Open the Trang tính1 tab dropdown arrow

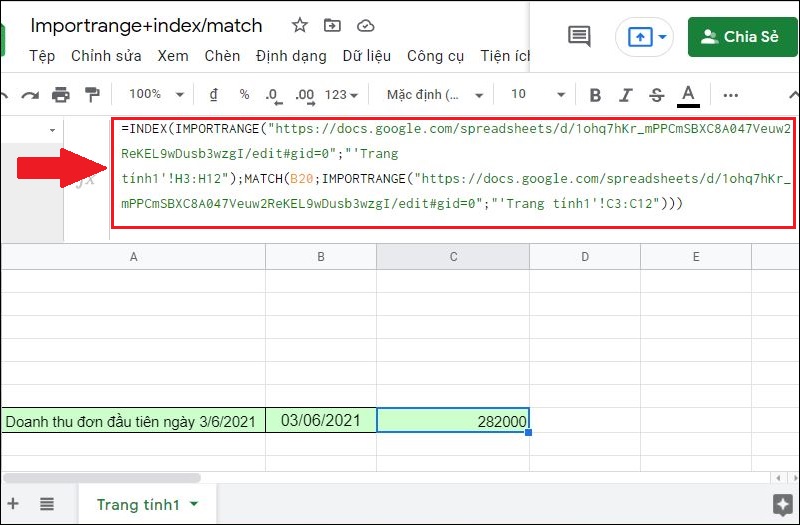tap(194, 504)
